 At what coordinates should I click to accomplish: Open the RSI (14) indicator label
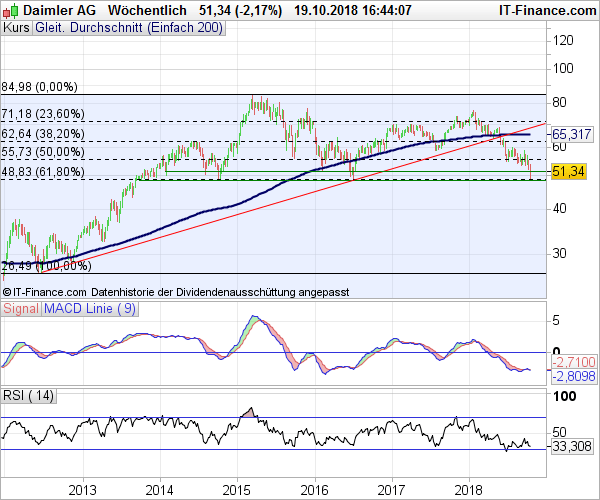[x=28, y=396]
